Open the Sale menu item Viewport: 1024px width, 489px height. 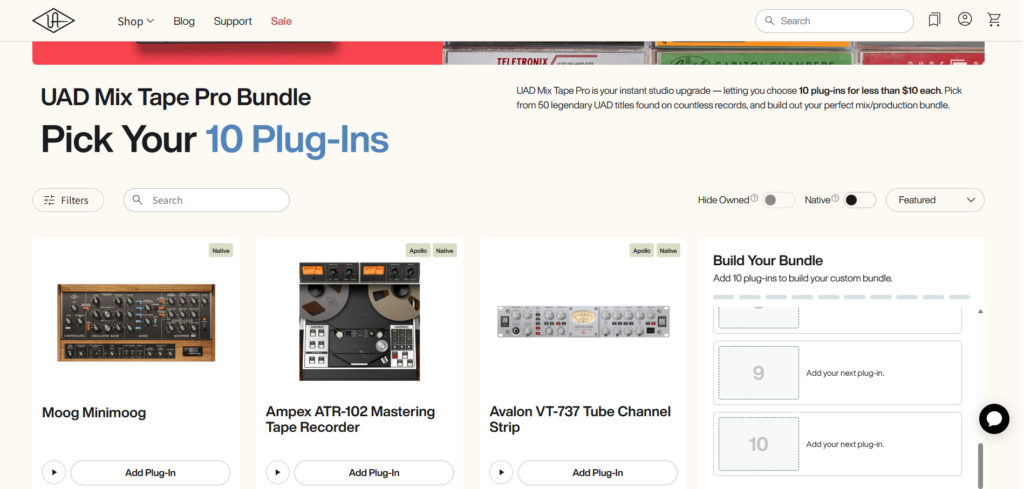(281, 21)
